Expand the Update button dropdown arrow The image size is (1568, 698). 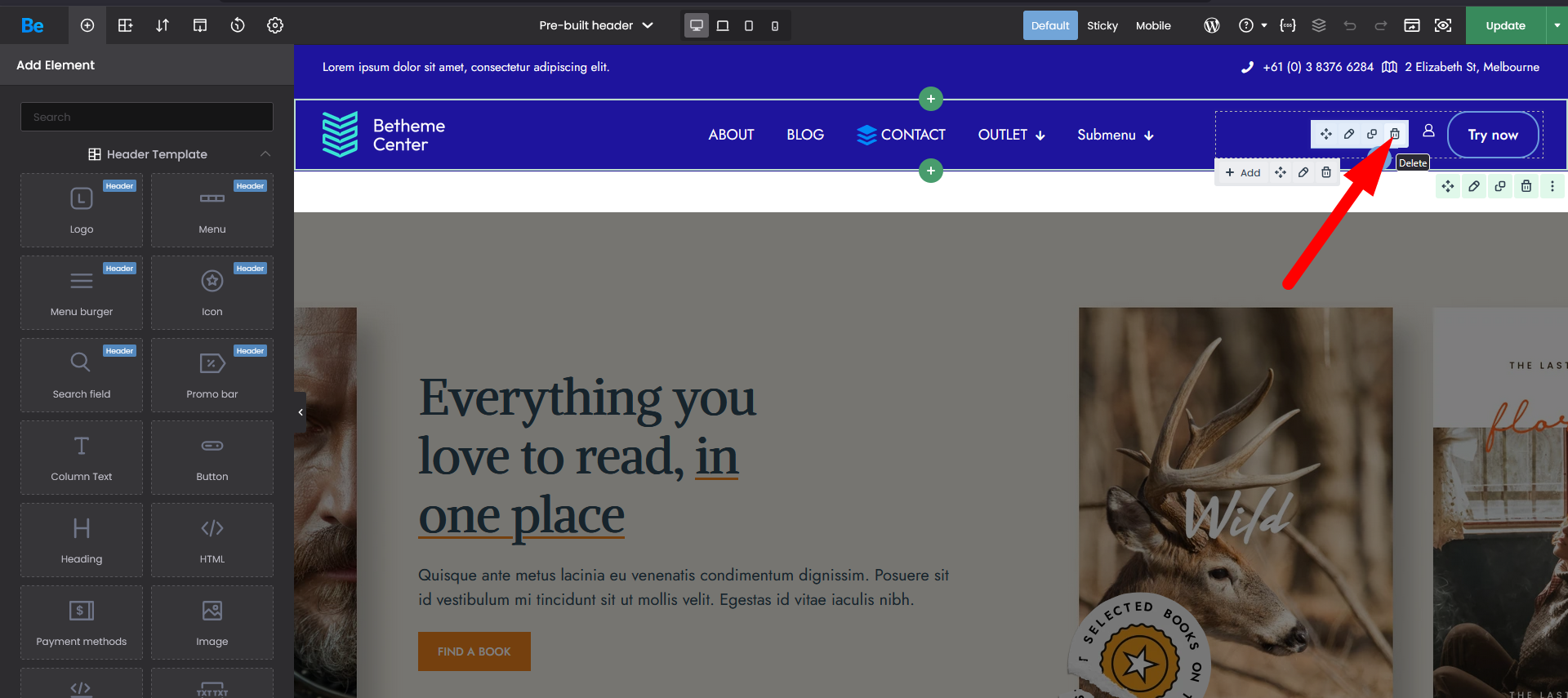pyautogui.click(x=1557, y=25)
